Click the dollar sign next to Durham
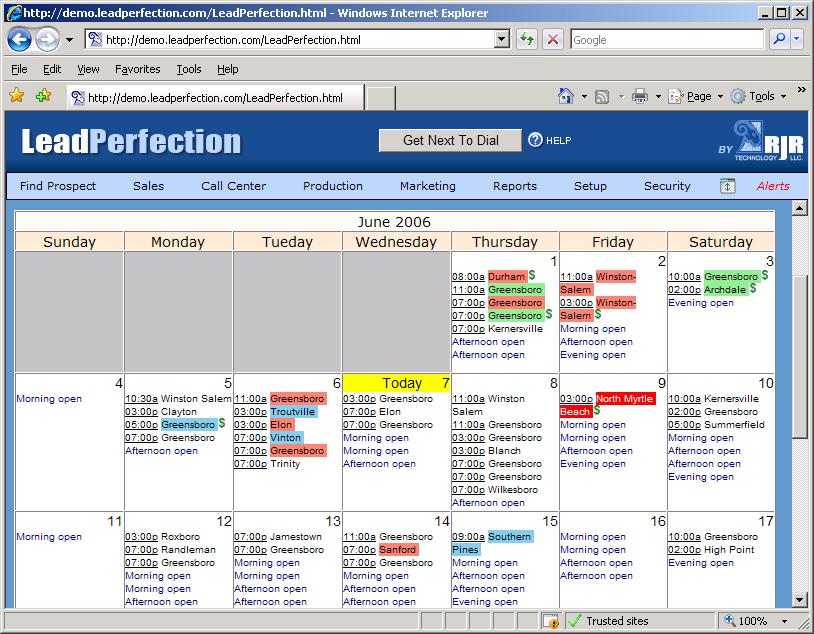Screen dimensions: 814x634 pos(532,275)
